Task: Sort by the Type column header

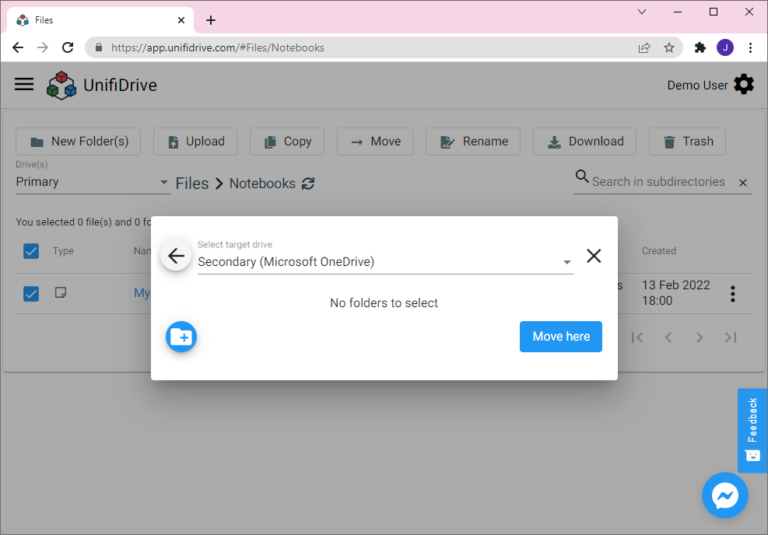Action: click(63, 251)
